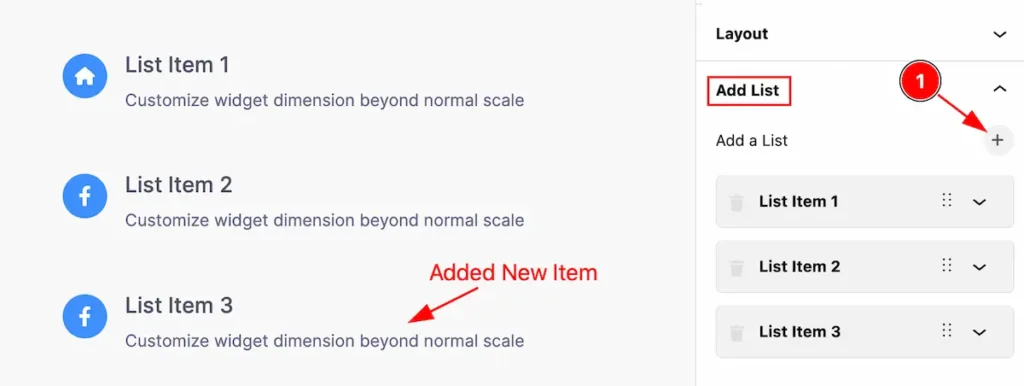Click drag handle dots of List Item 3
The height and width of the screenshot is (386, 1024).
[x=947, y=331]
